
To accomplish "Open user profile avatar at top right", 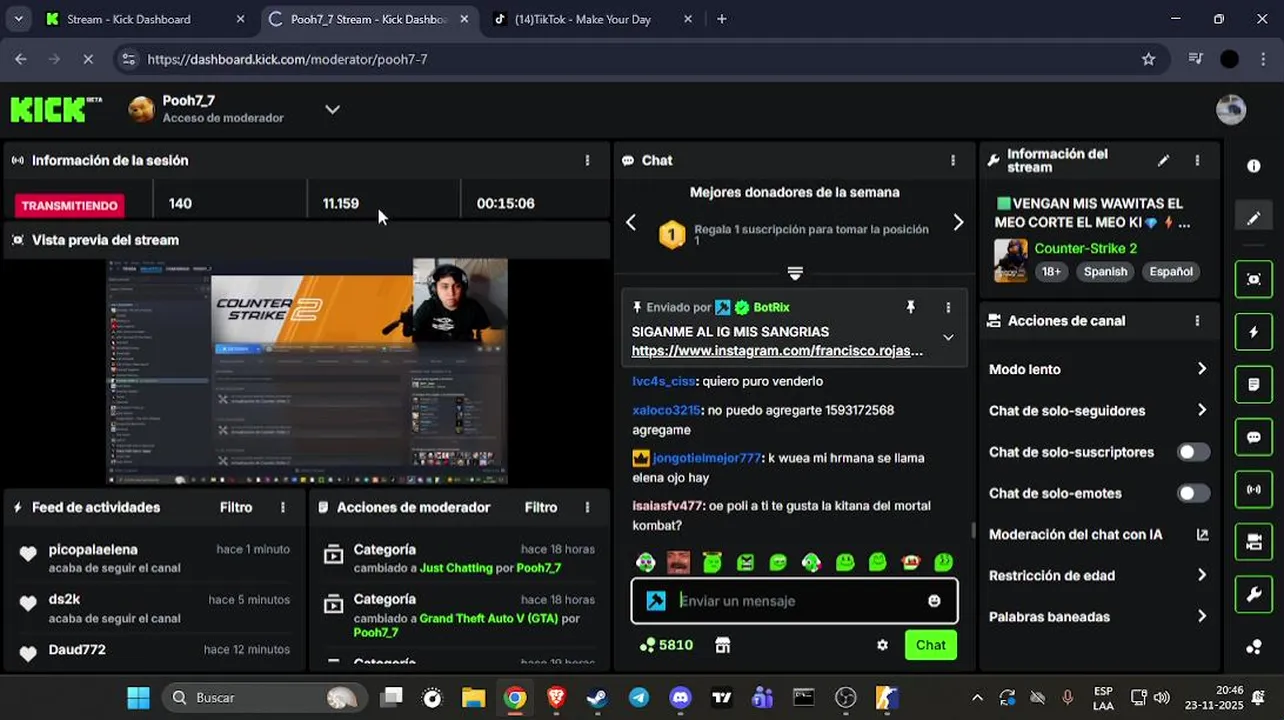I will pyautogui.click(x=1231, y=109).
